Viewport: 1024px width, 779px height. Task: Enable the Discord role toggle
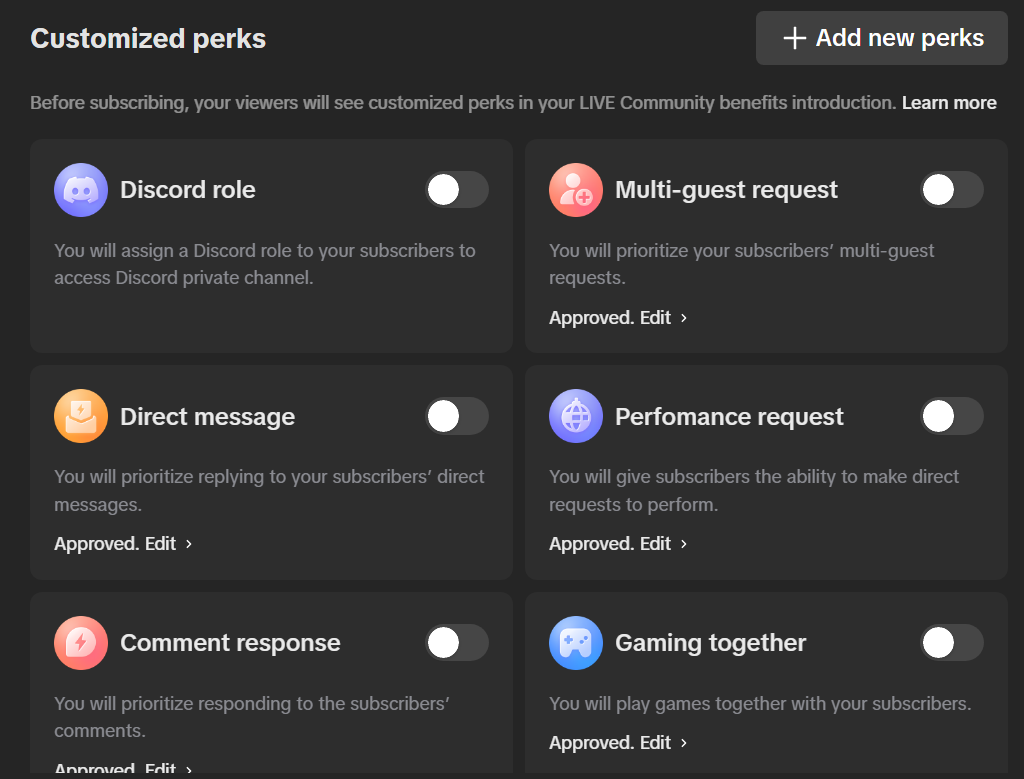pyautogui.click(x=457, y=190)
